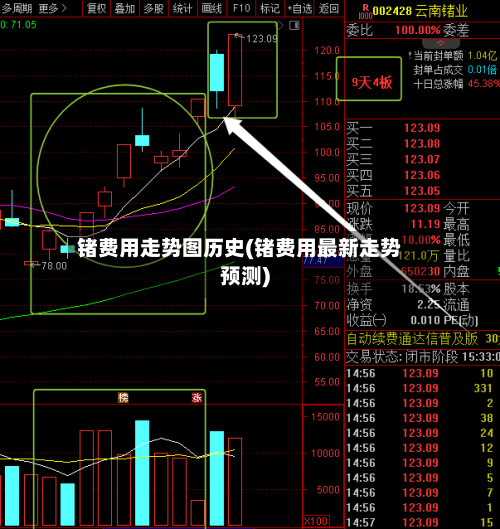Viewport: 500px width, 529px height.
Task: Click the tall cyan candlestick near 120
Action: tap(217, 73)
